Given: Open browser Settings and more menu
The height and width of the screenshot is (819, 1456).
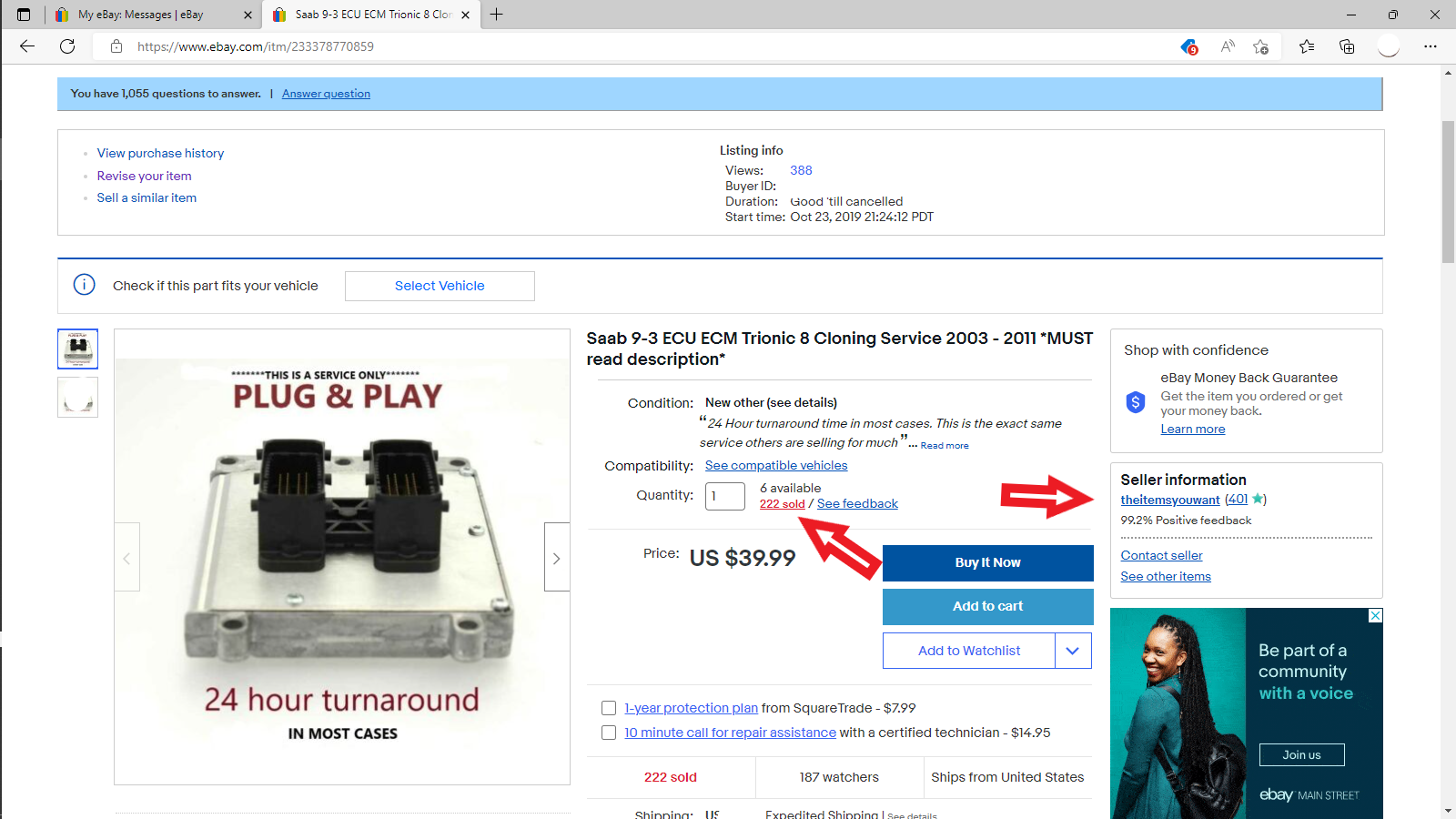Looking at the screenshot, I should pos(1431,46).
